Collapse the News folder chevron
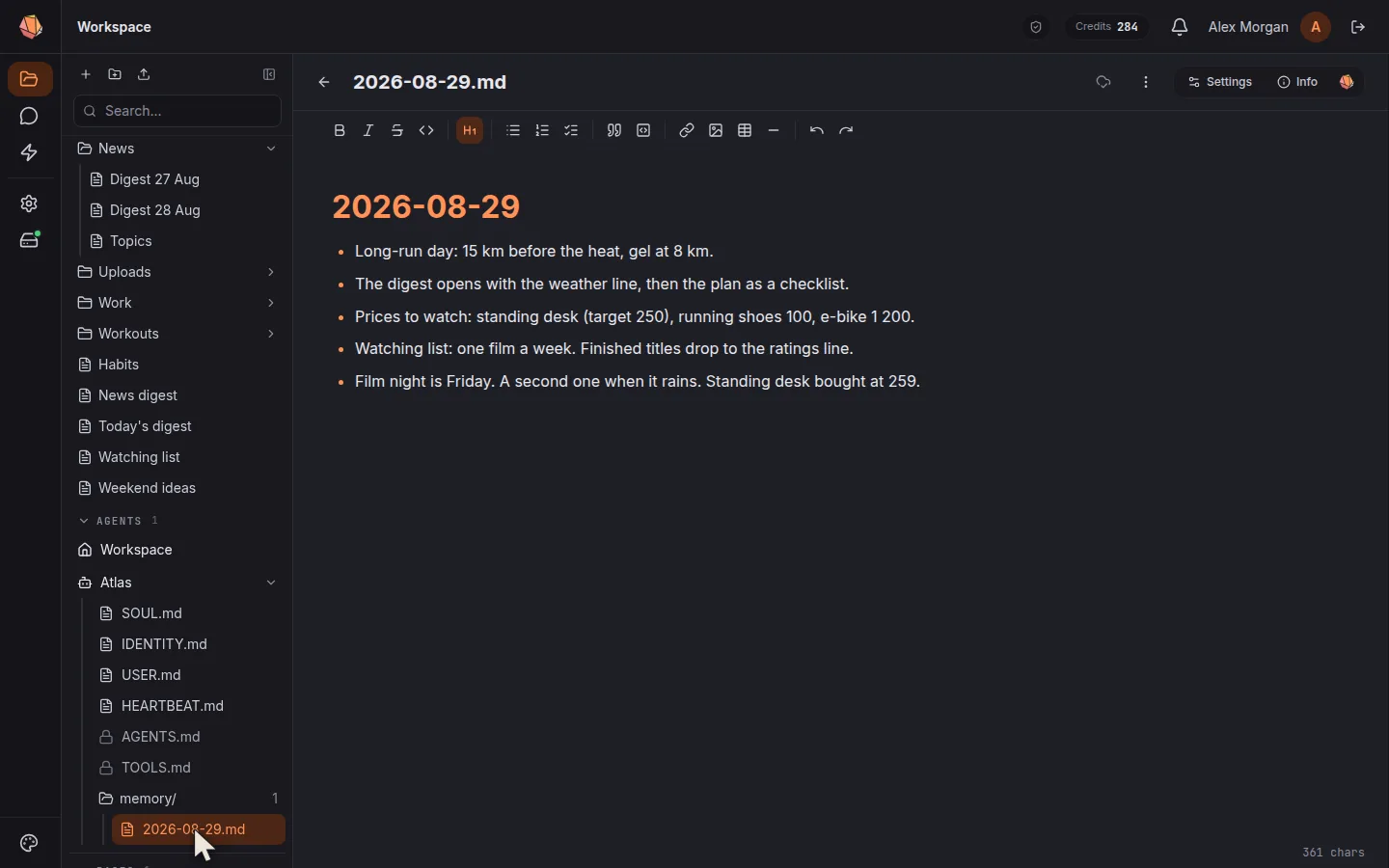This screenshot has height=868, width=1389. click(x=271, y=149)
